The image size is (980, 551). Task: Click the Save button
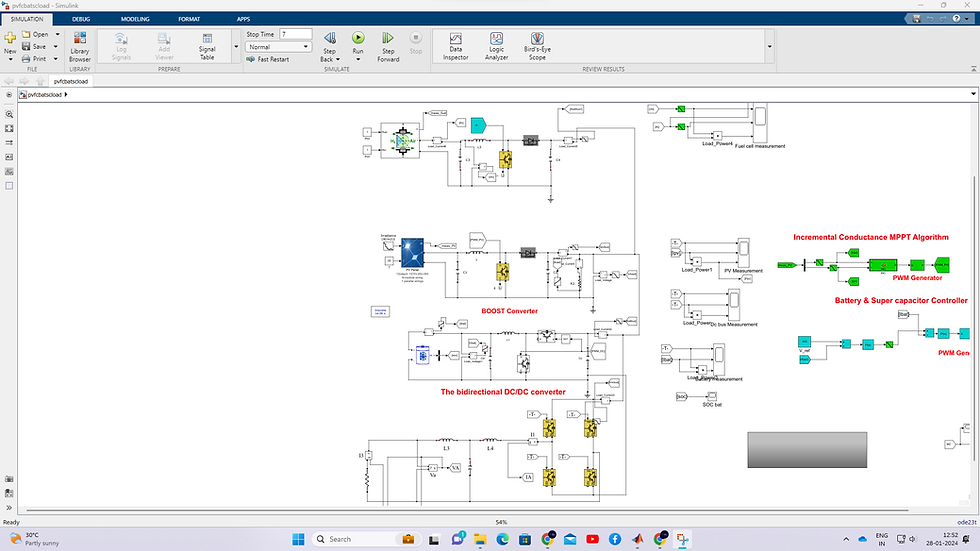point(34,46)
